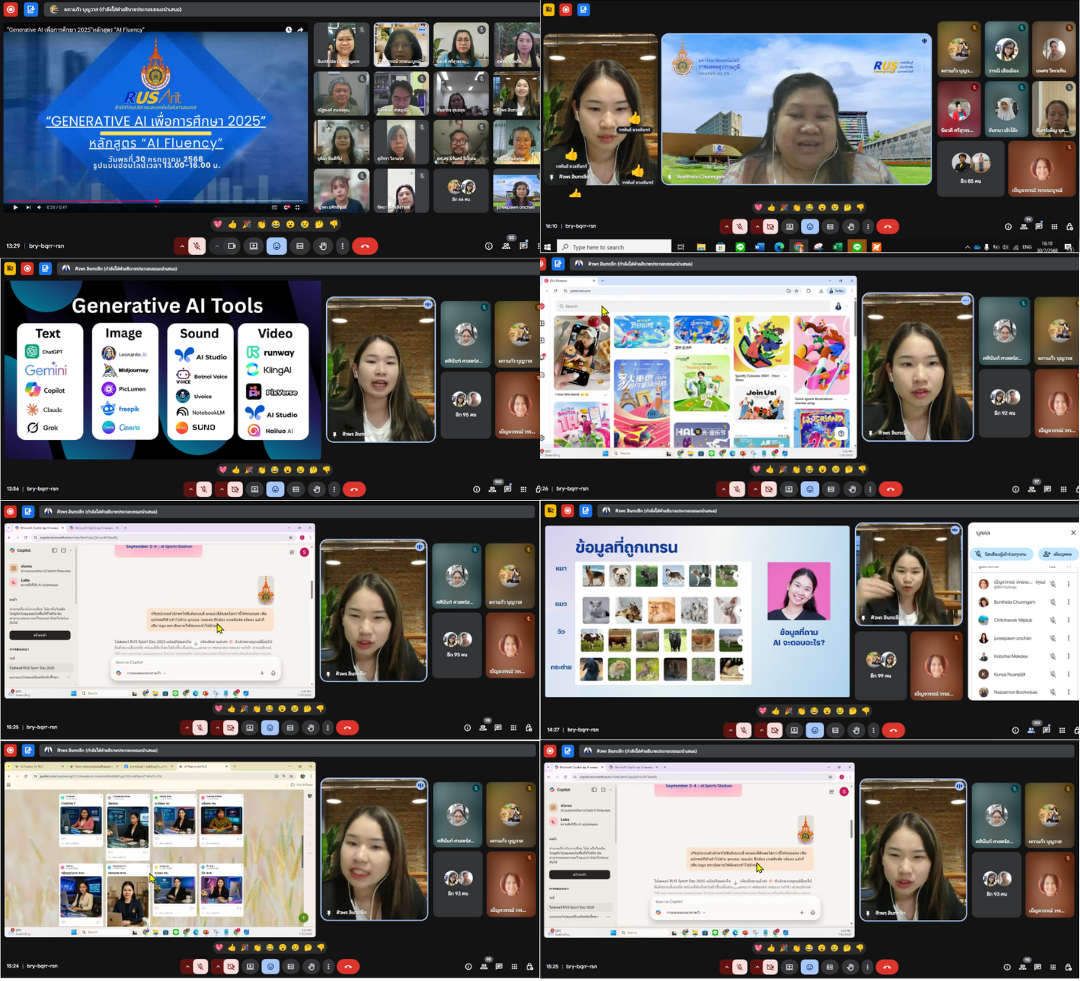Make the Generative AI video fullscreen
The height and width of the screenshot is (981, 1080).
tap(298, 207)
